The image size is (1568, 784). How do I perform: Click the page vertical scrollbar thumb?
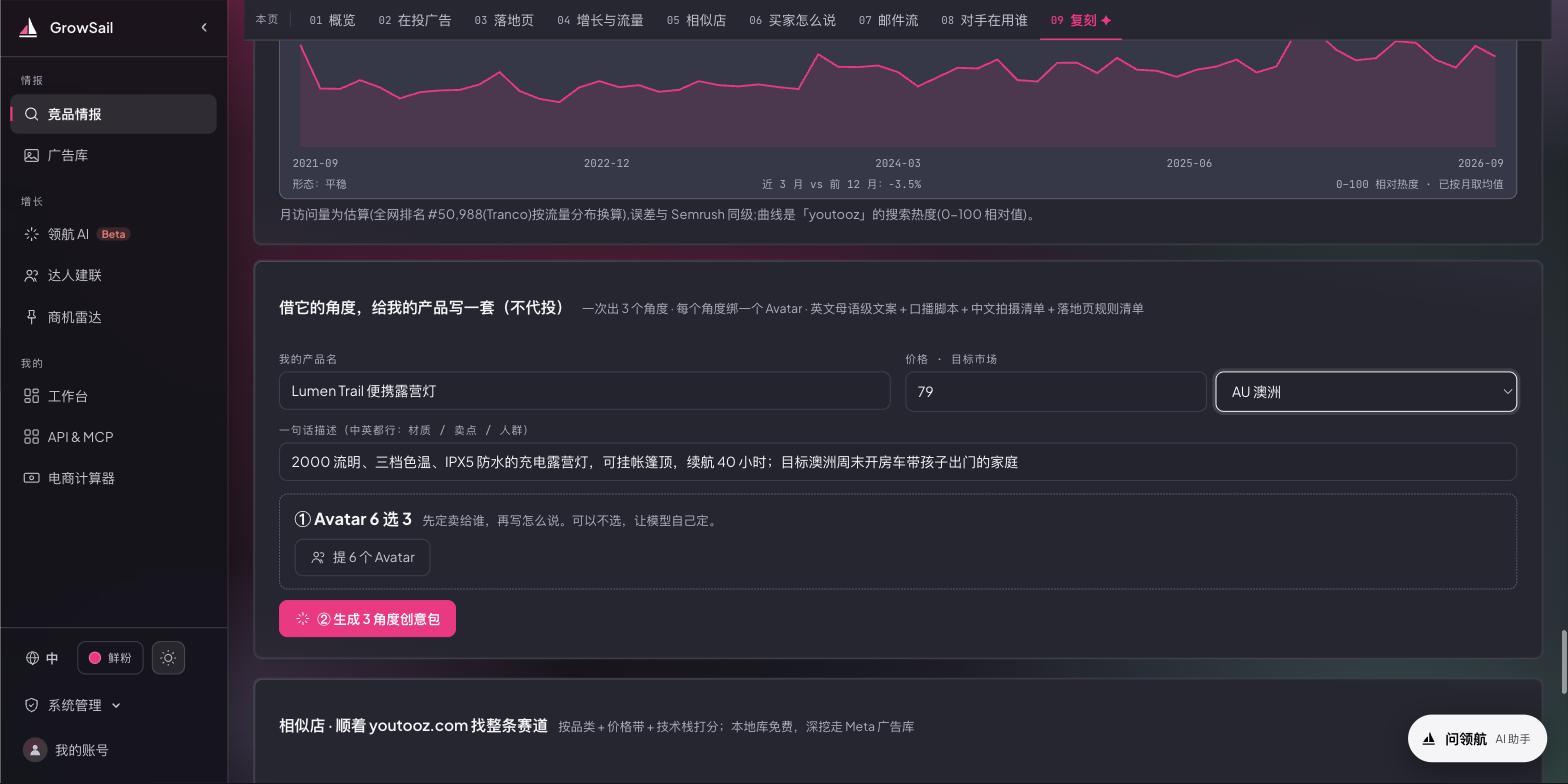point(1563,661)
